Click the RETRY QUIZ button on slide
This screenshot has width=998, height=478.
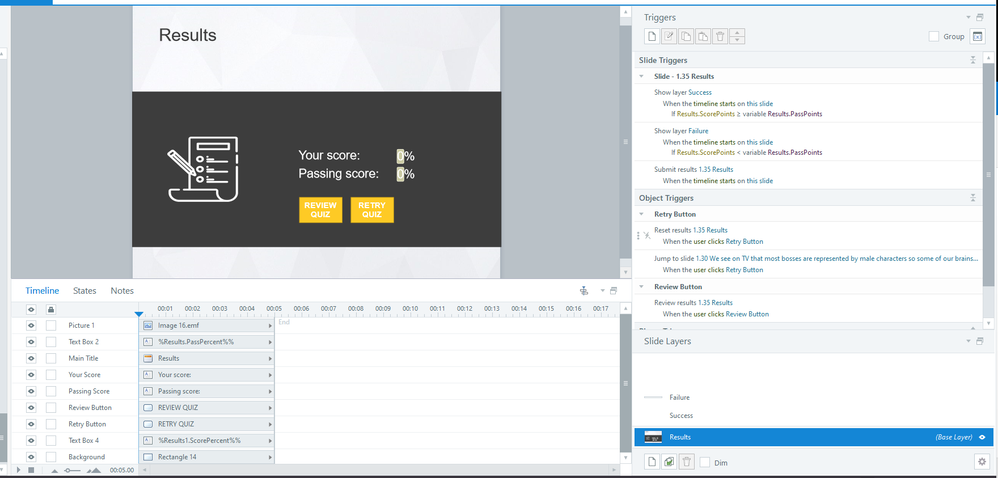372,210
